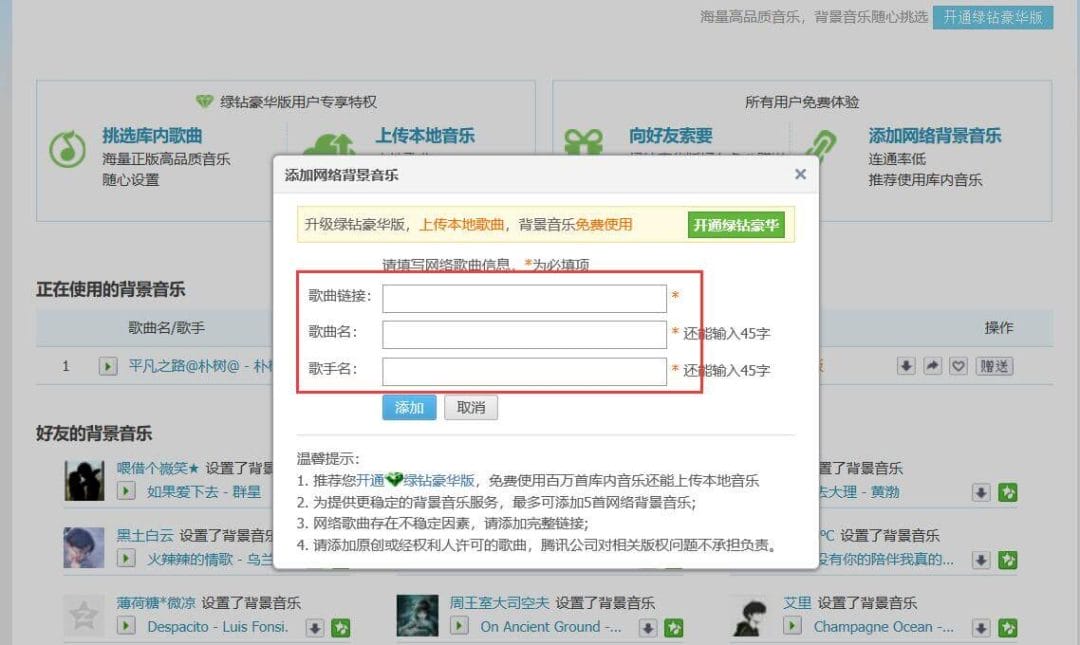The height and width of the screenshot is (645, 1080).
Task: Expand the 绿钻豪华版用户专享特权 section header
Action: (x=289, y=100)
